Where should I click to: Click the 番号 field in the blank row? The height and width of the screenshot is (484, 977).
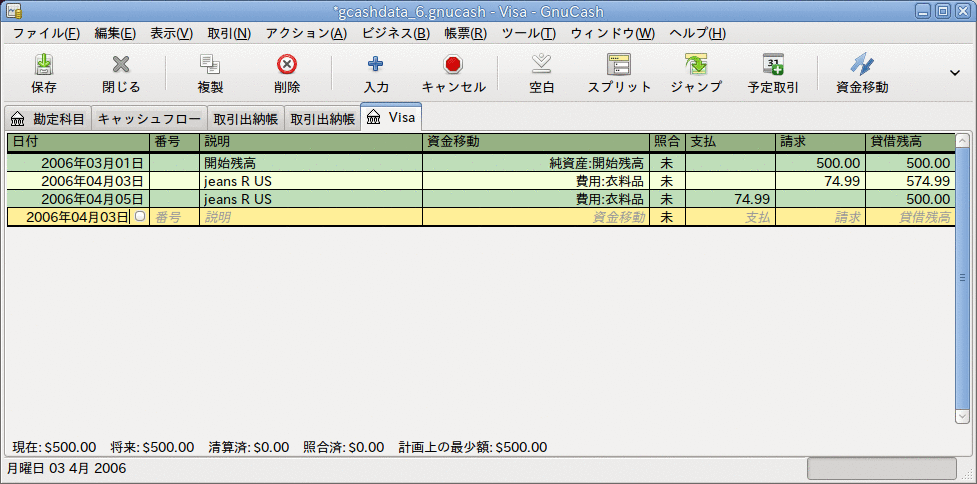pyautogui.click(x=174, y=217)
